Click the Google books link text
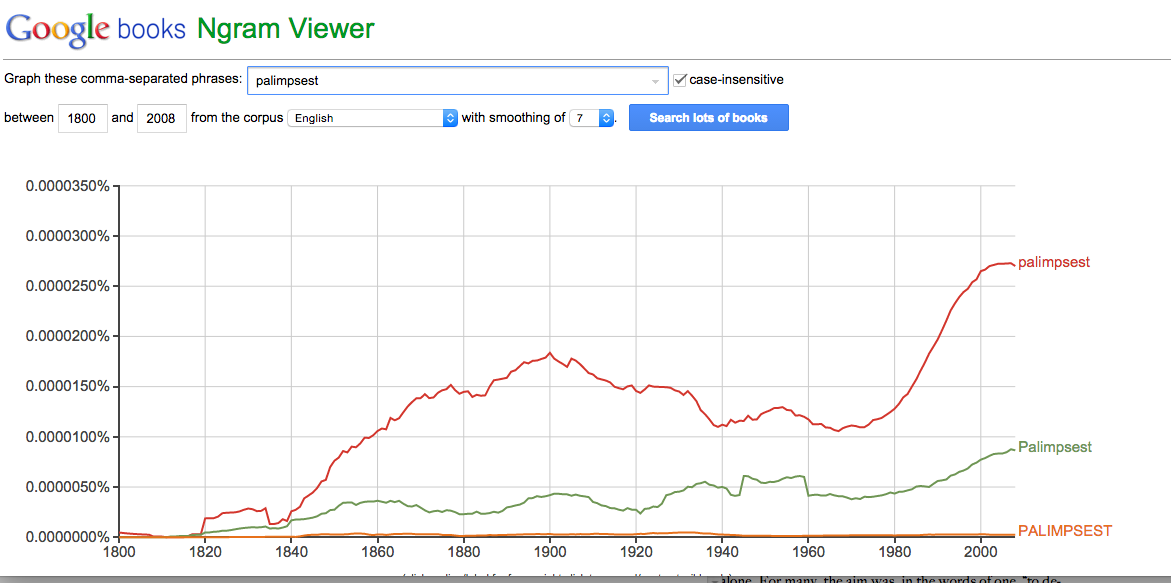 [151, 29]
